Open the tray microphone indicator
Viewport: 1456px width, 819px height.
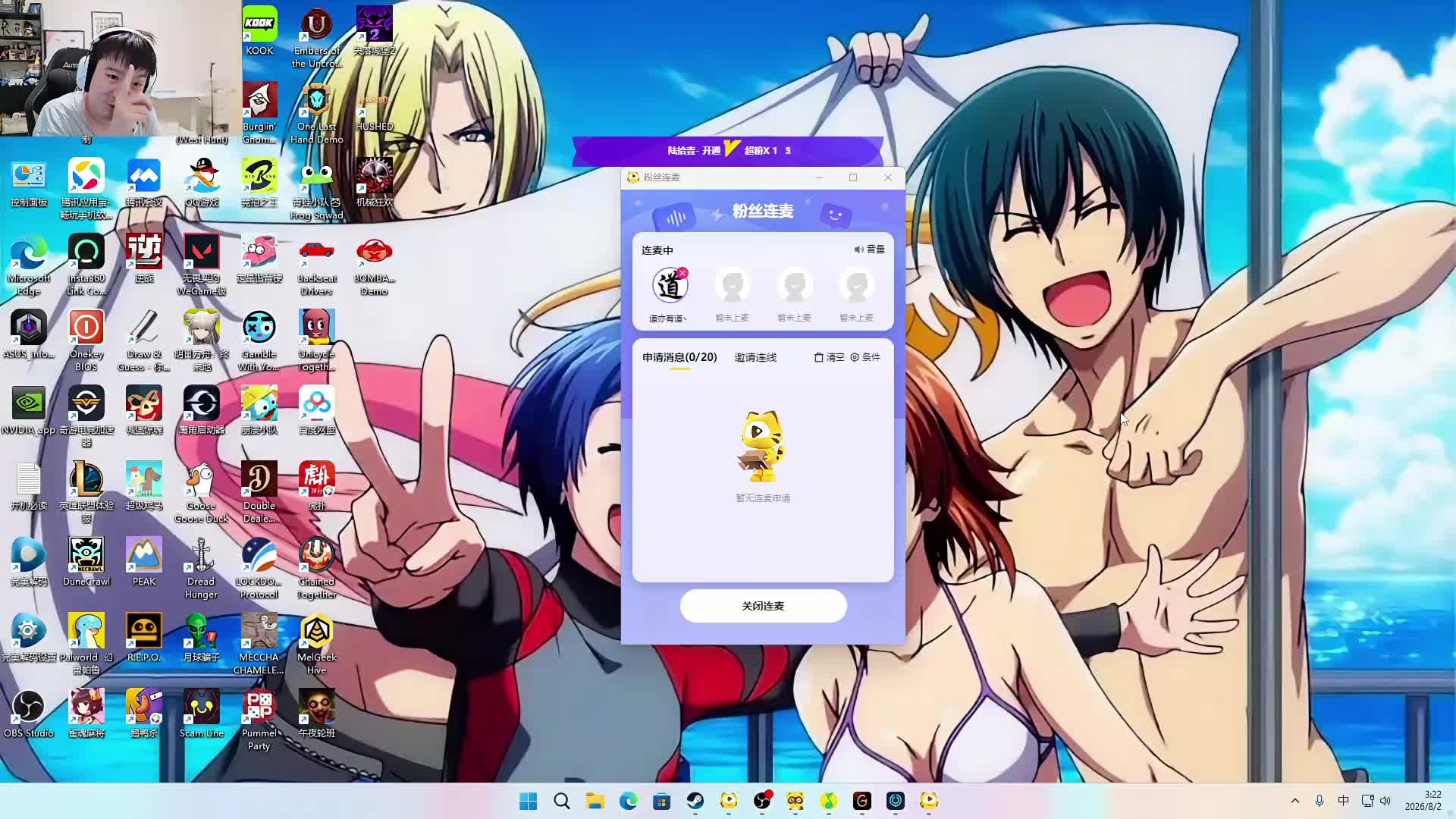1319,801
